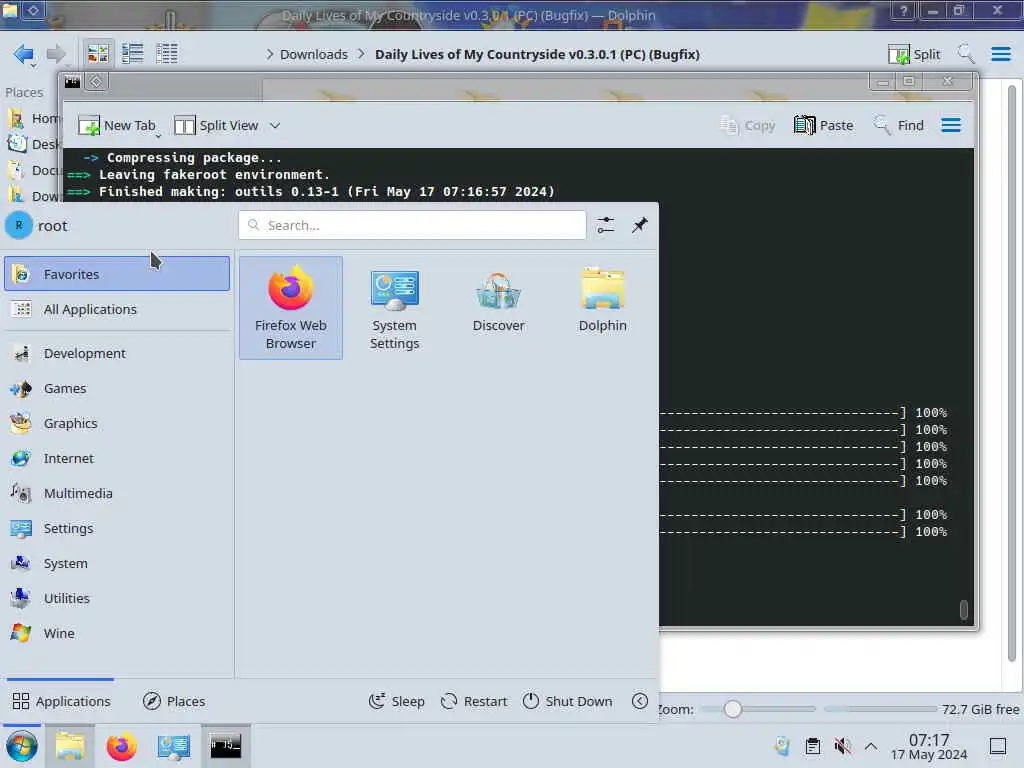Click the current folder breadcrumb in Dolphin
Image resolution: width=1024 pixels, height=768 pixels.
537,54
